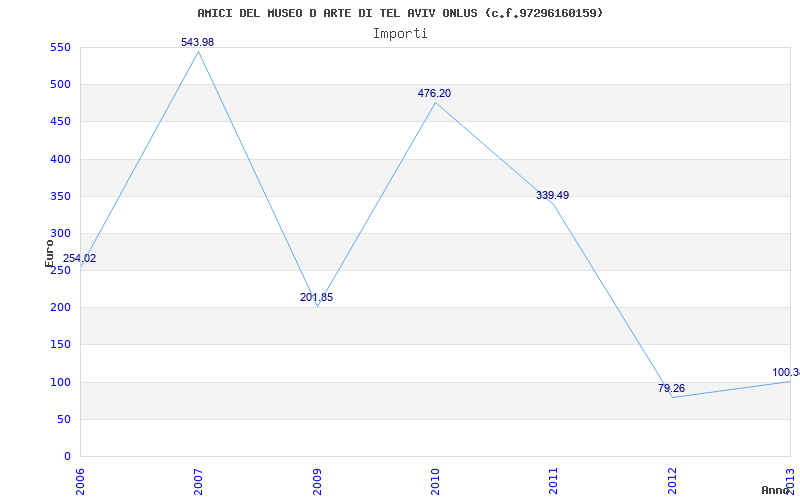Click the 2013 x-axis label
800x500 pixels.
[x=790, y=481]
